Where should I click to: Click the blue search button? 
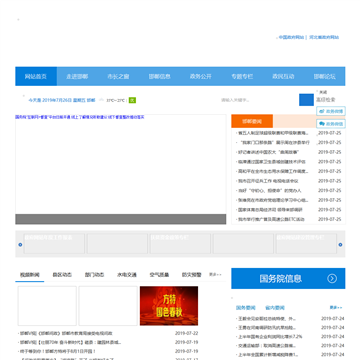pos(306,100)
